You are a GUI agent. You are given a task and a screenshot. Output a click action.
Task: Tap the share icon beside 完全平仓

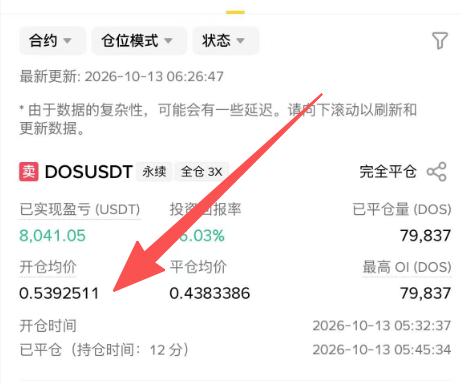436,172
